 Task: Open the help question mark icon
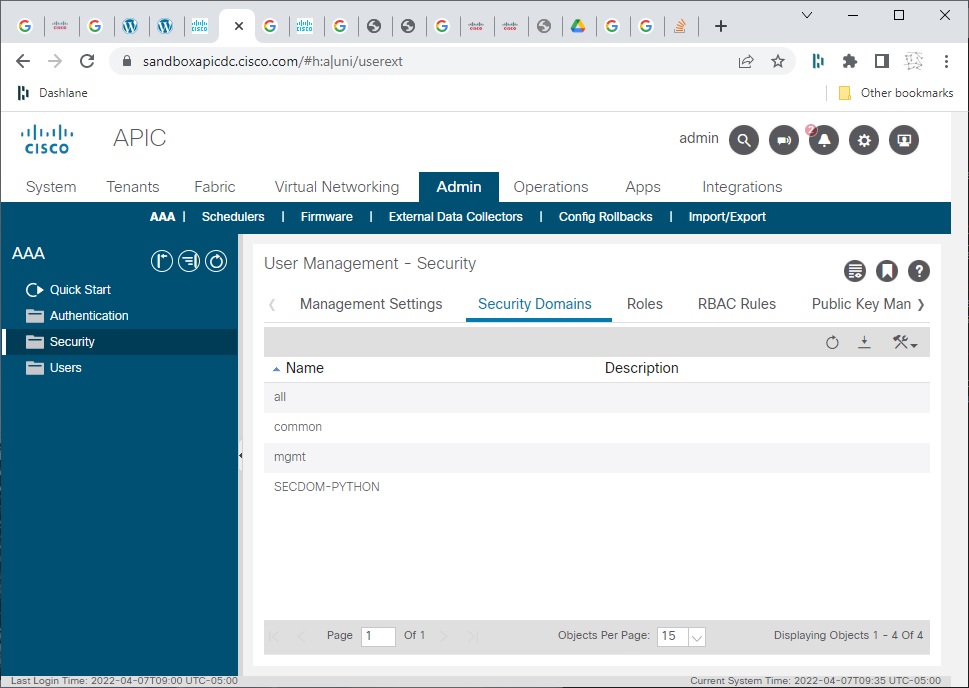tap(919, 271)
